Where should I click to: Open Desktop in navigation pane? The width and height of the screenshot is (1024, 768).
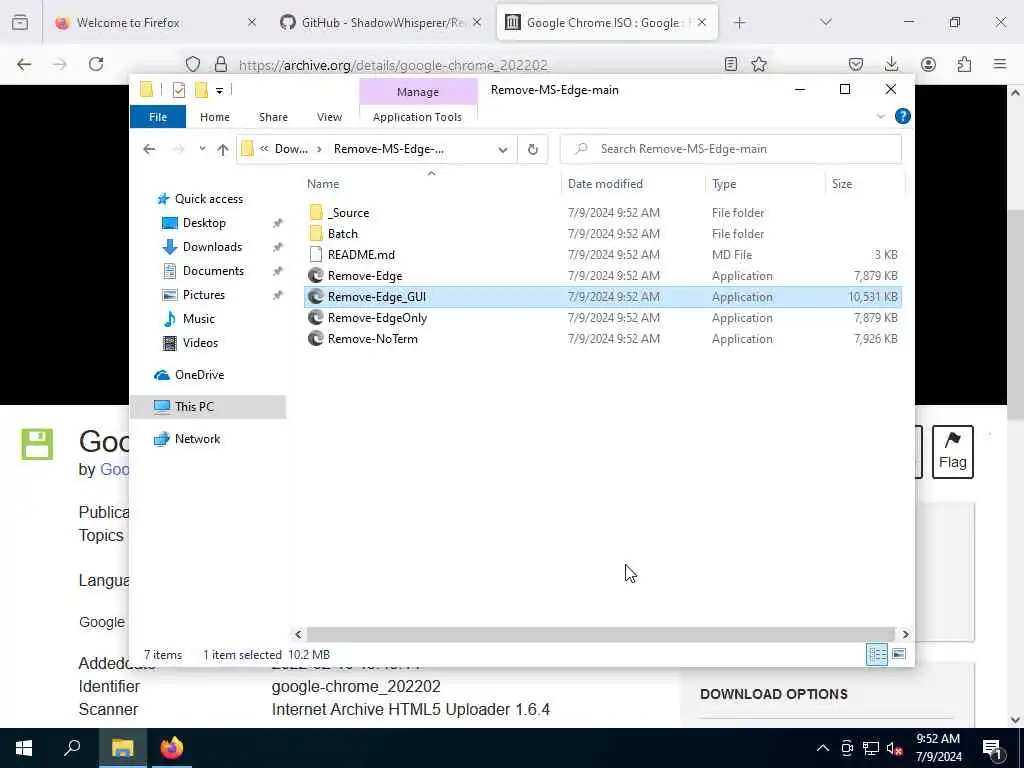(x=204, y=223)
